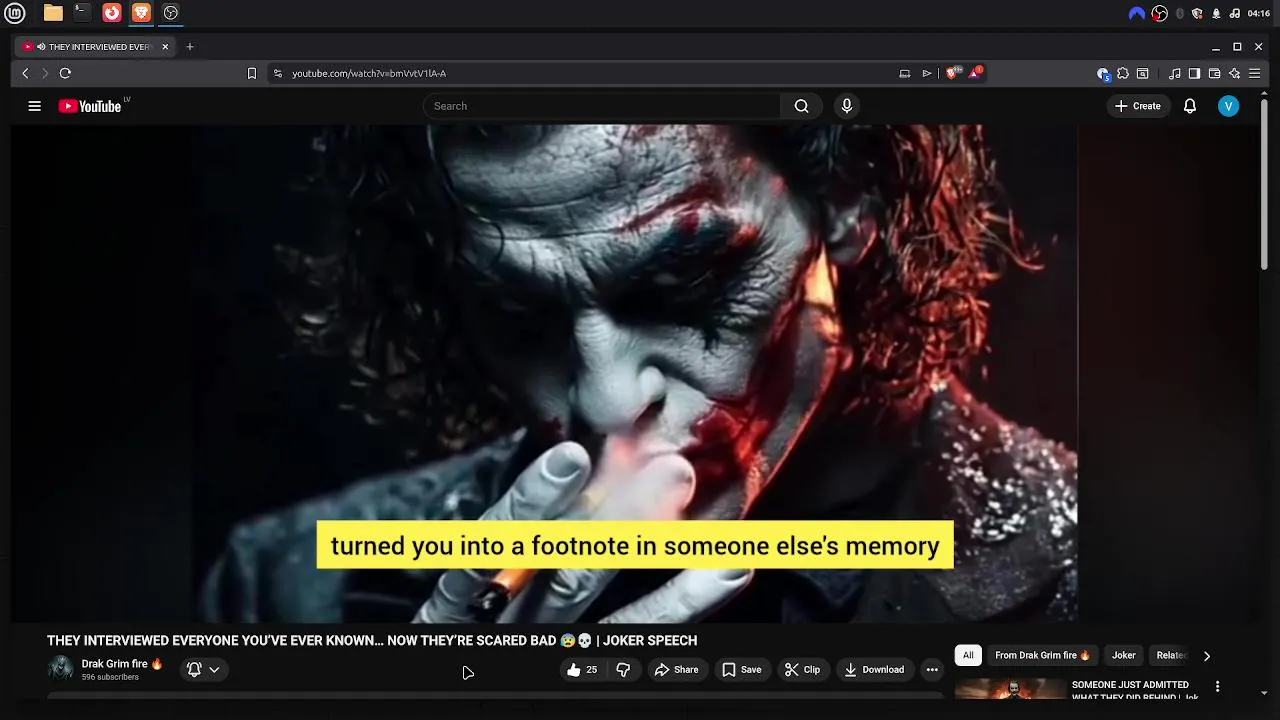Open the Brave Wallet icon

click(1214, 73)
